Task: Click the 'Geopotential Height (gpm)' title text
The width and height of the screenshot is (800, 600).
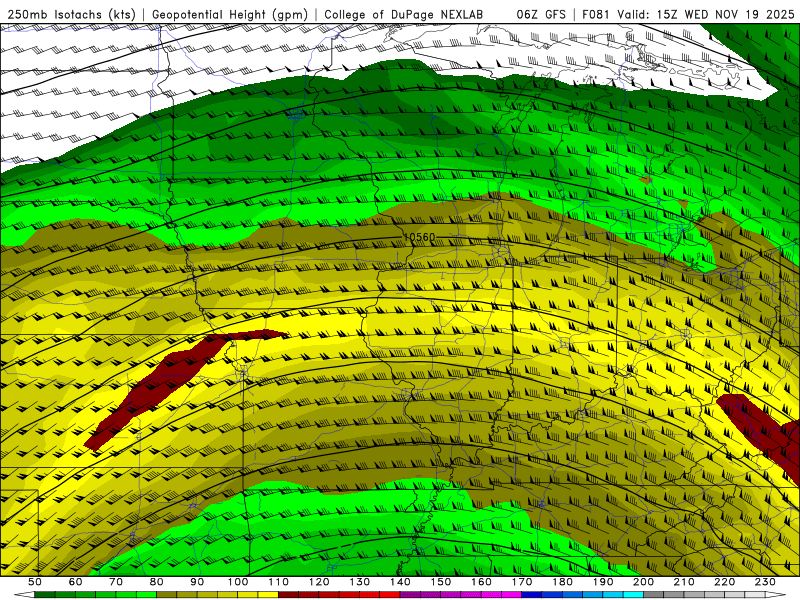Action: coord(230,14)
